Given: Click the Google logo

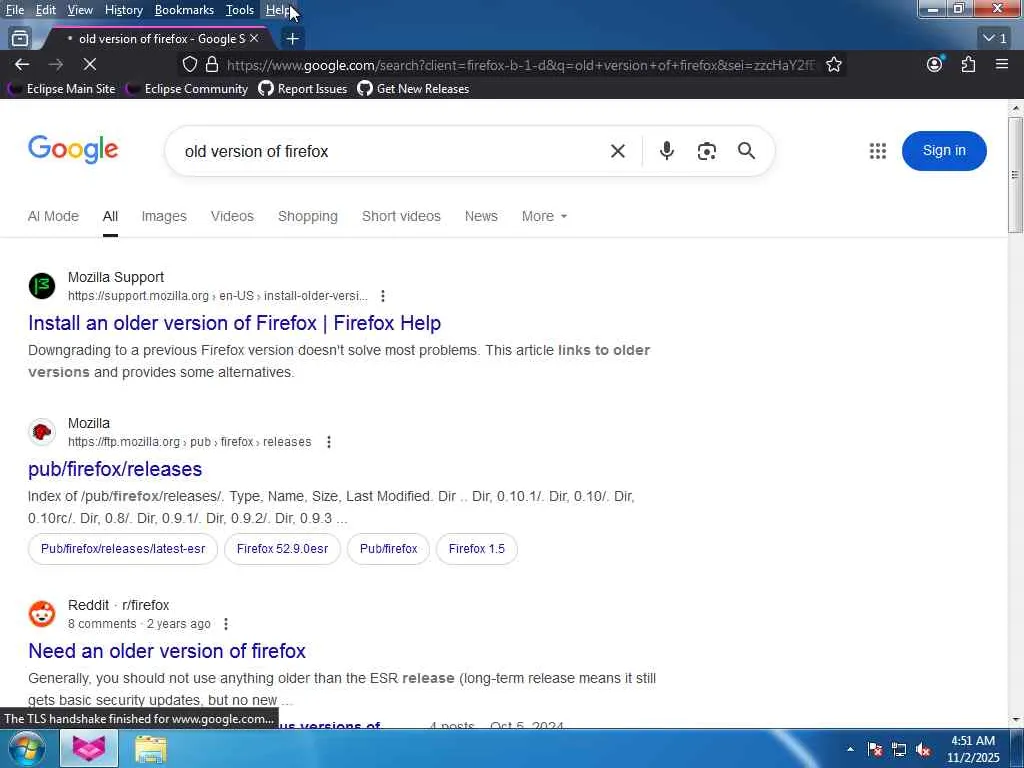Looking at the screenshot, I should coord(73,150).
